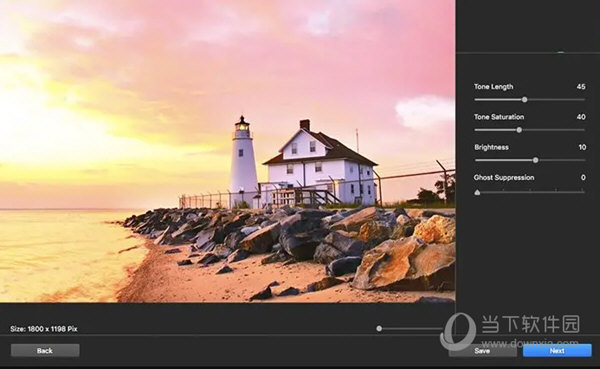Viewport: 600px width, 369px height.
Task: Click the Brightness slider handle
Action: pyautogui.click(x=536, y=160)
